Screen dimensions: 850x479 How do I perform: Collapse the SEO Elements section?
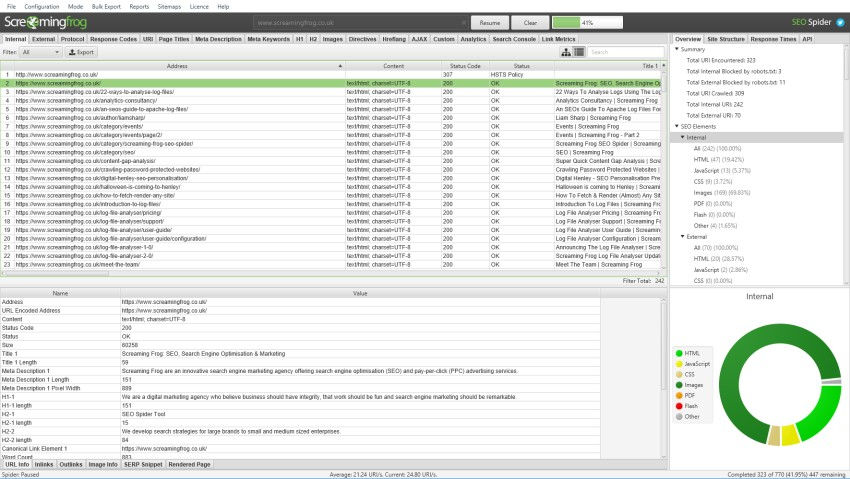[677, 127]
